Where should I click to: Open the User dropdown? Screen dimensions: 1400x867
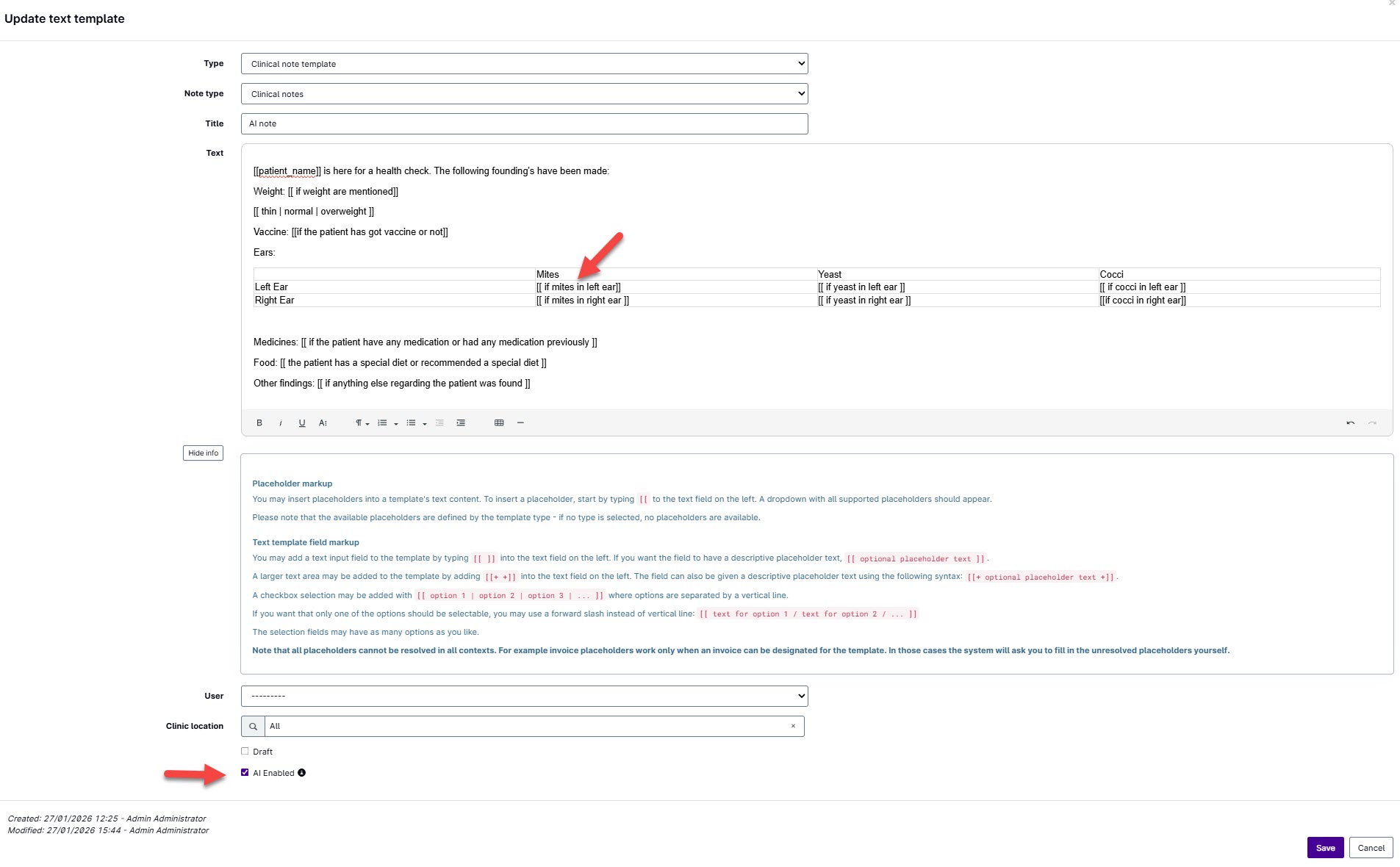[525, 696]
